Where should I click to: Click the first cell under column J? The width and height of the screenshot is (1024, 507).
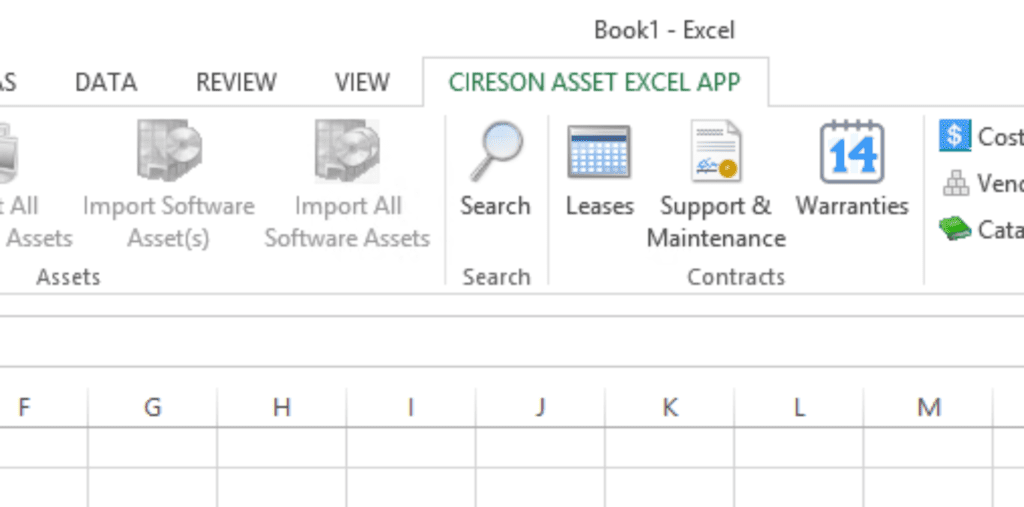540,448
